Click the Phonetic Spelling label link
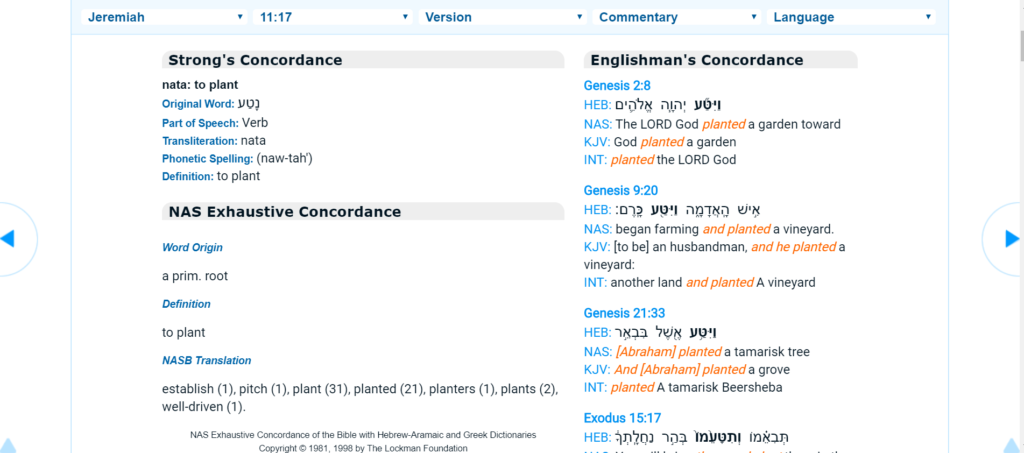 pyautogui.click(x=208, y=159)
